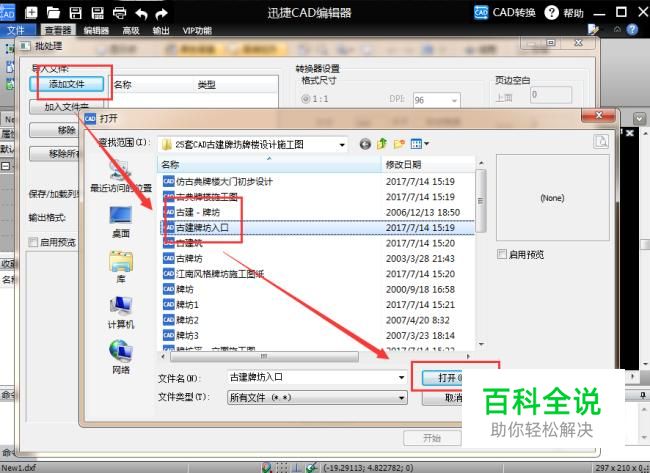Toggle 启用预览 checkbox in Open dialog
This screenshot has height=473, width=650.
point(502,254)
